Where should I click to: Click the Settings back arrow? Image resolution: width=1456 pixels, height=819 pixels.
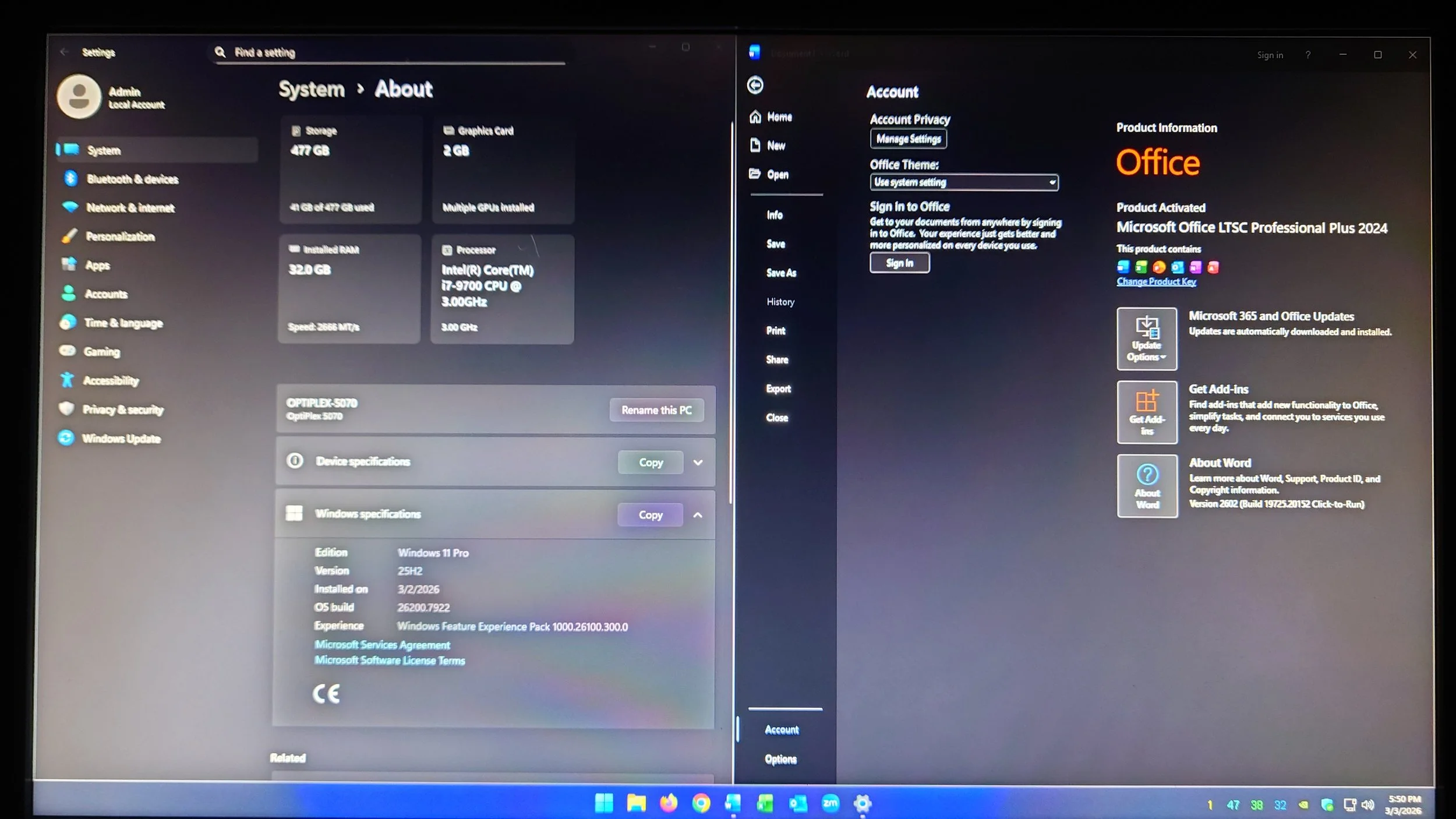pos(64,52)
